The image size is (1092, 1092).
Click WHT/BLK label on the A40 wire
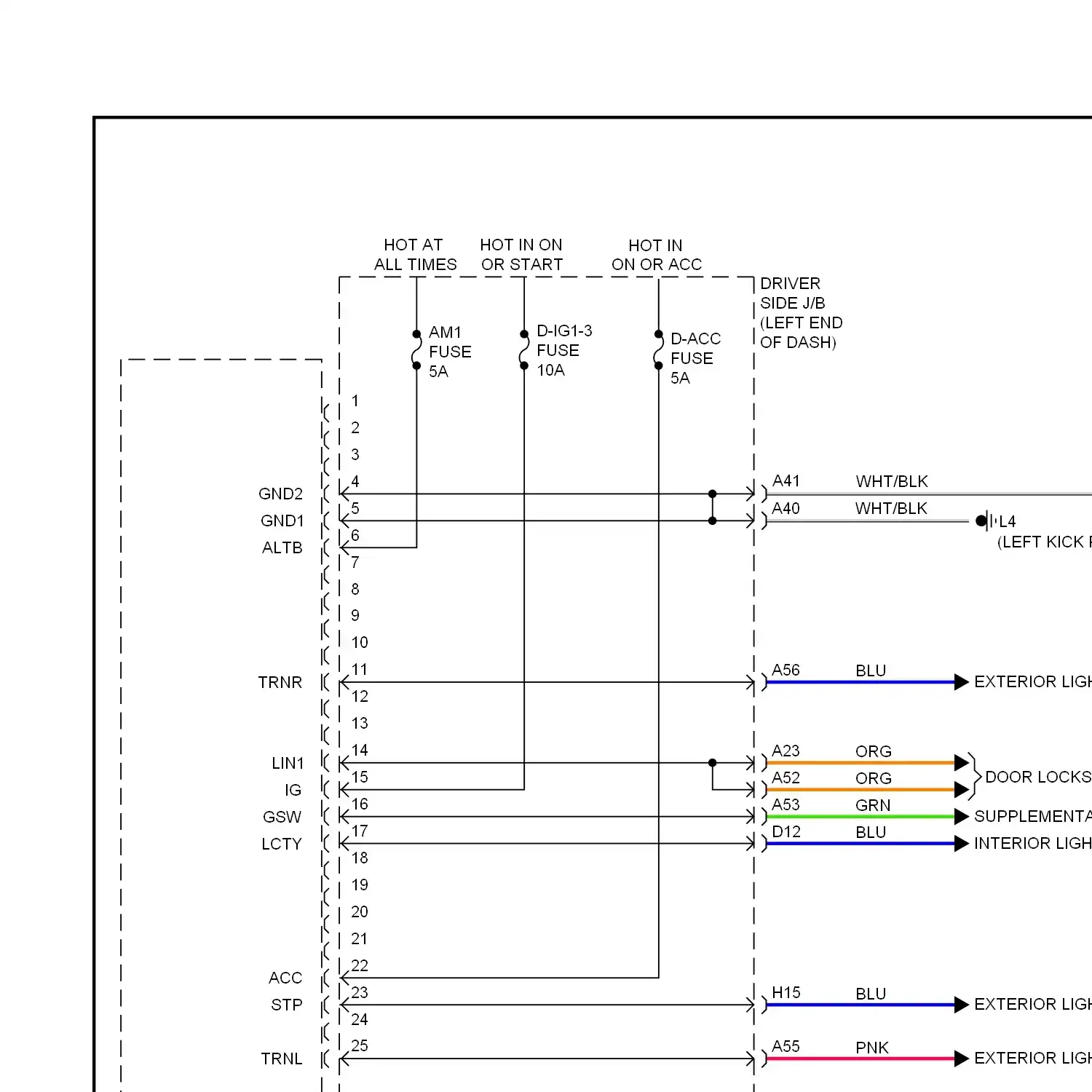[892, 509]
